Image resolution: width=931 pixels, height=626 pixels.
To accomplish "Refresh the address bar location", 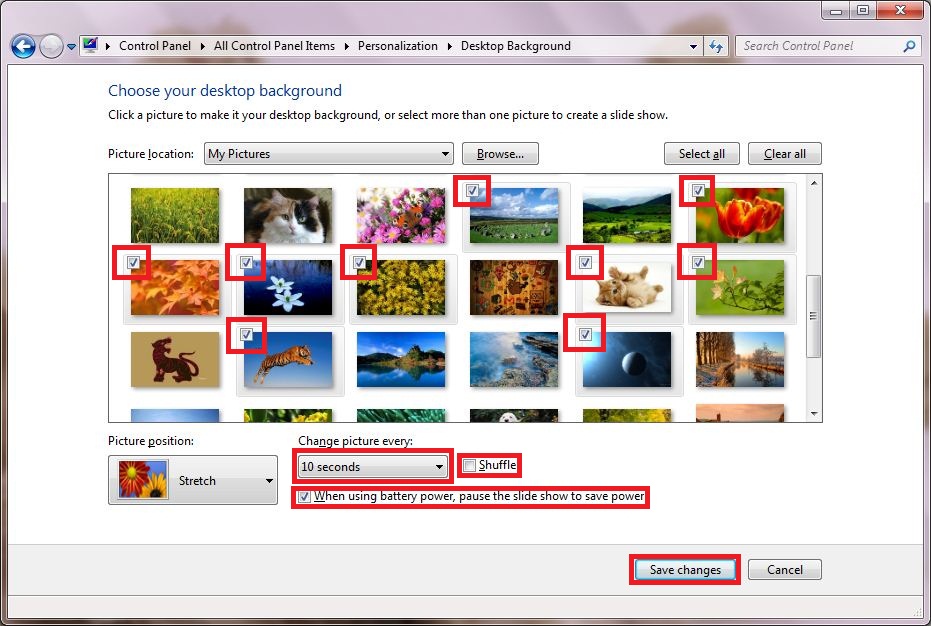I will tap(716, 46).
